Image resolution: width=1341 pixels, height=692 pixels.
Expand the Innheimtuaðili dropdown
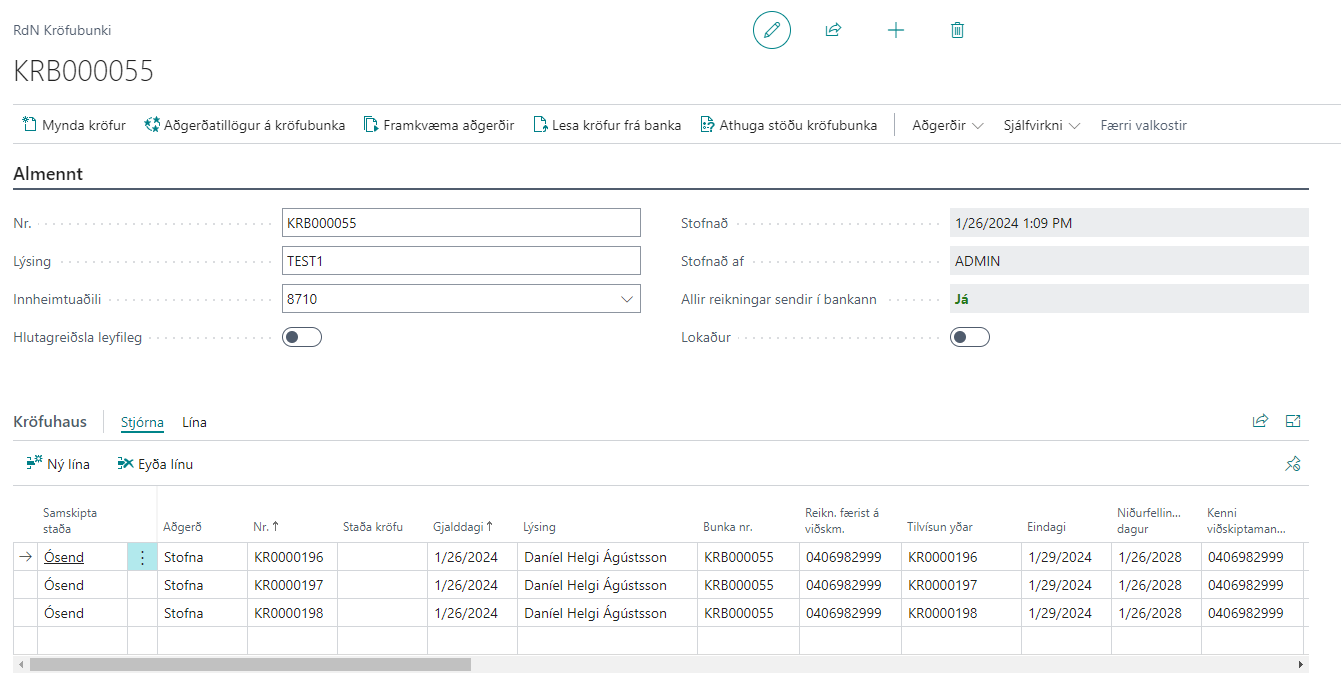pos(627,299)
